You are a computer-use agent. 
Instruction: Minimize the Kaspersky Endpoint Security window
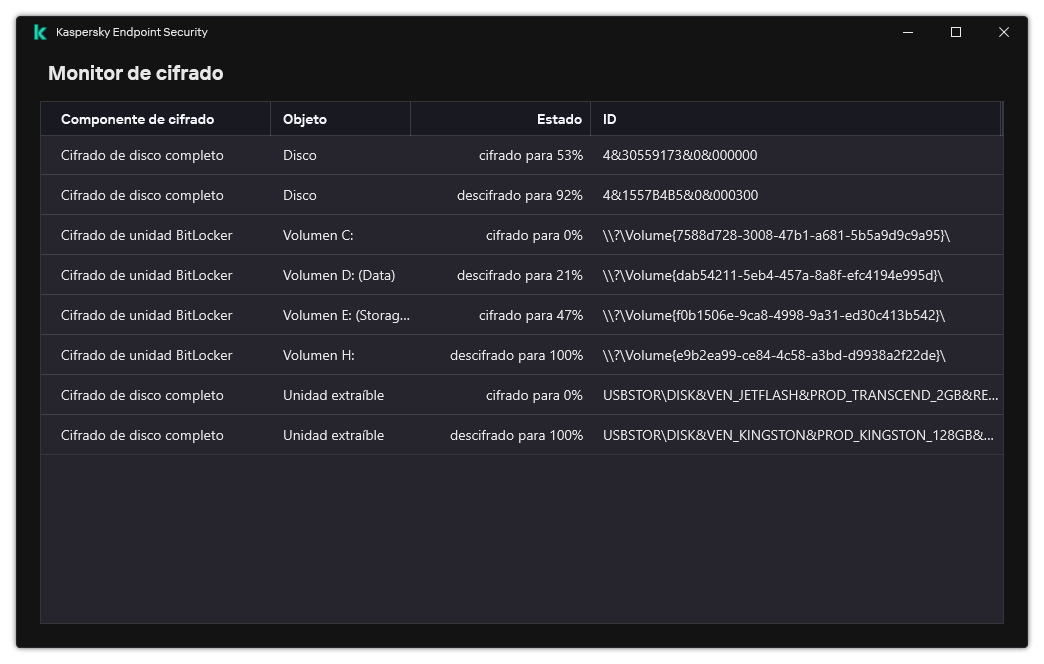coord(908,32)
